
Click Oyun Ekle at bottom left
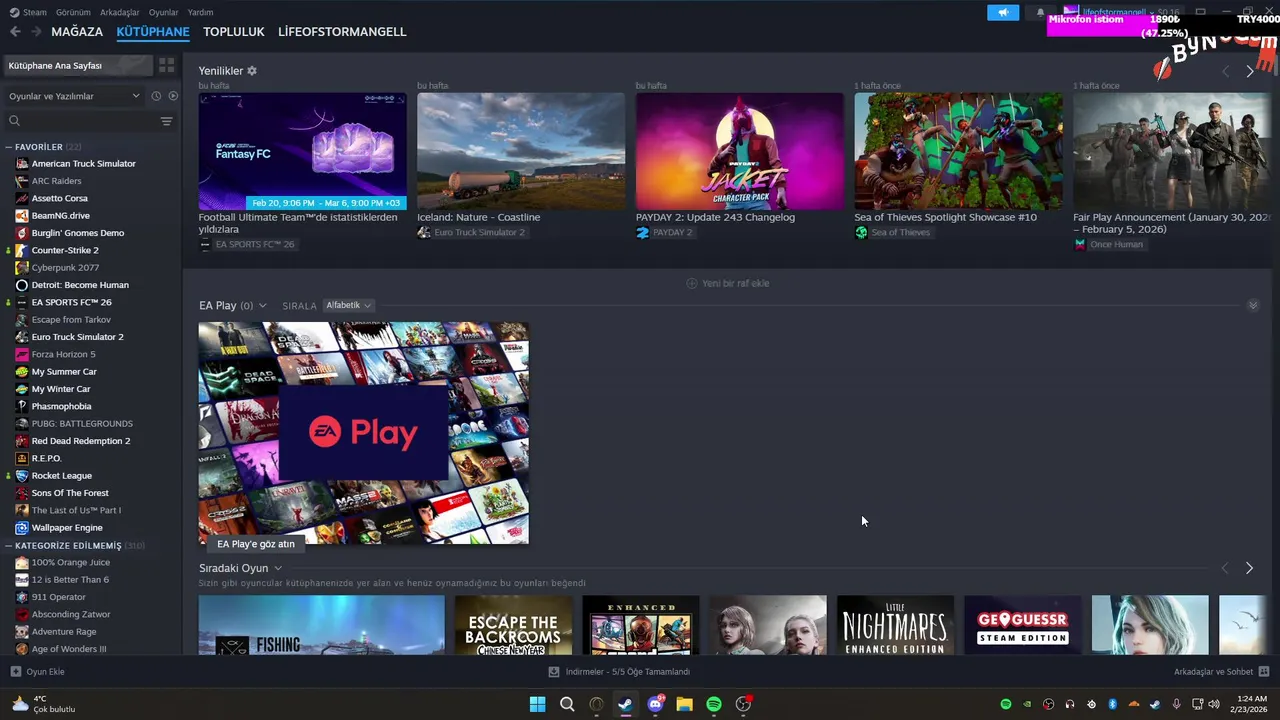[38, 672]
